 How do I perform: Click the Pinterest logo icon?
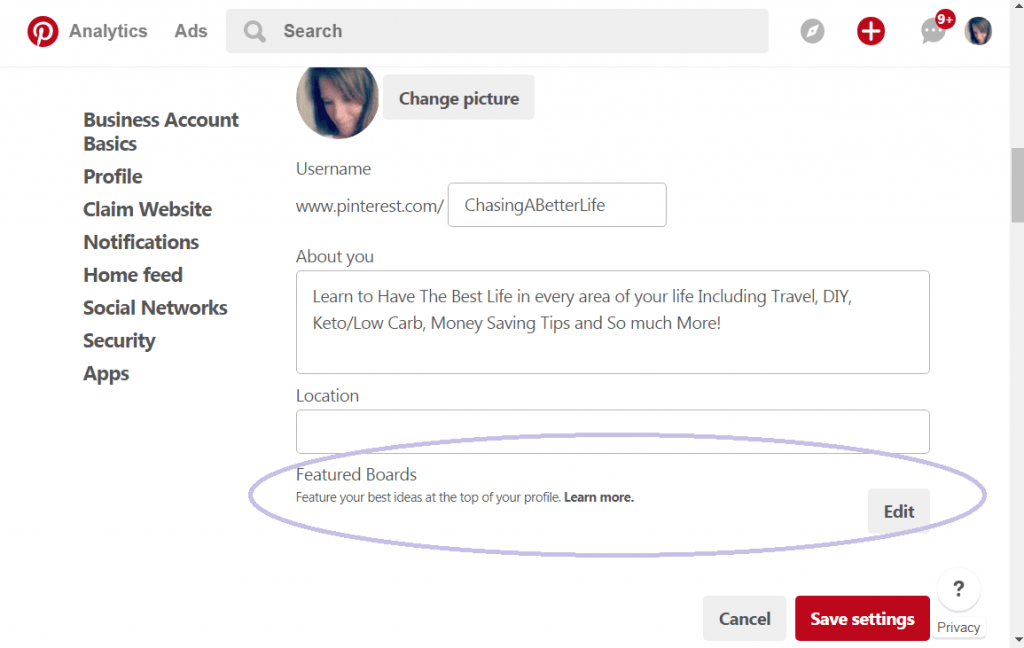click(x=43, y=31)
